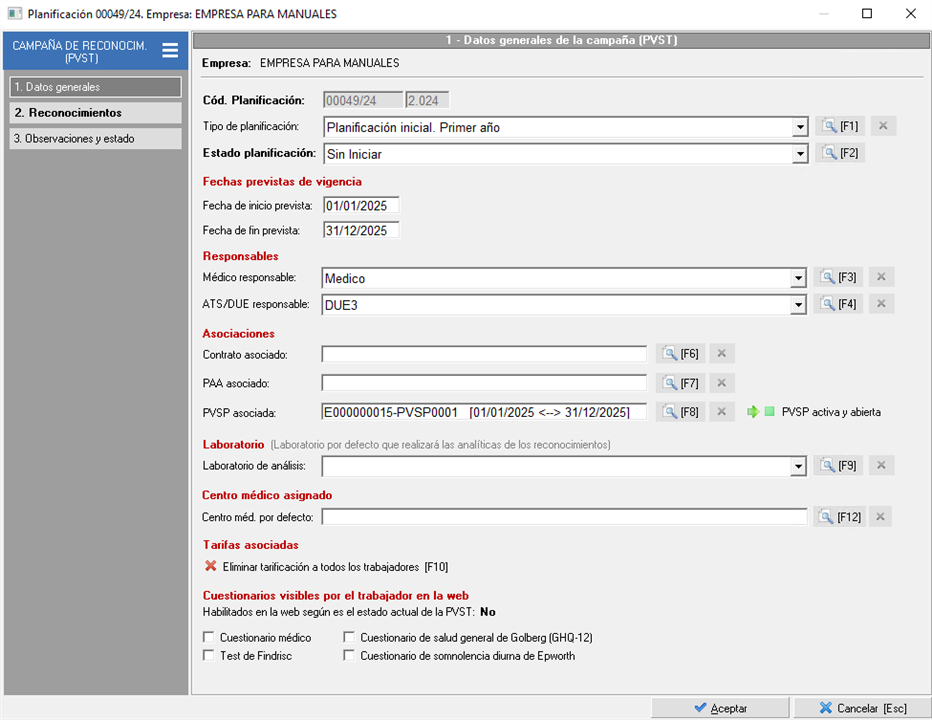Open the hamburger menu in campaign sidebar
This screenshot has height=720, width=932.
point(170,51)
